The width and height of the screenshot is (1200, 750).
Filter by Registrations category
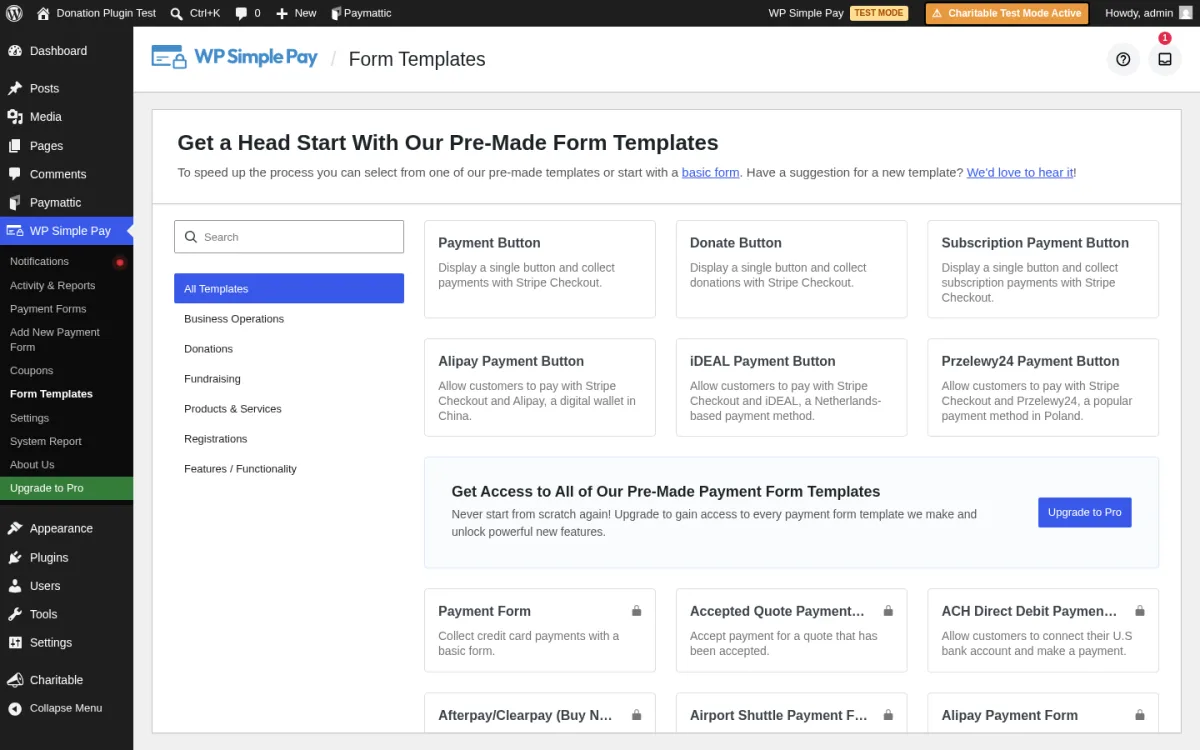point(289,438)
